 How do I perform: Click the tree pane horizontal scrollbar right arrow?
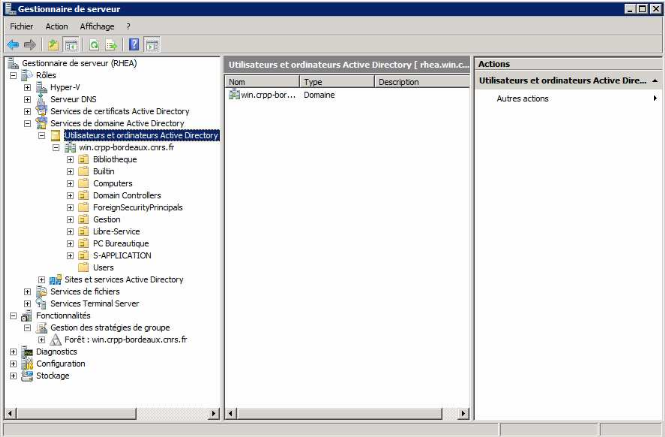[214, 413]
